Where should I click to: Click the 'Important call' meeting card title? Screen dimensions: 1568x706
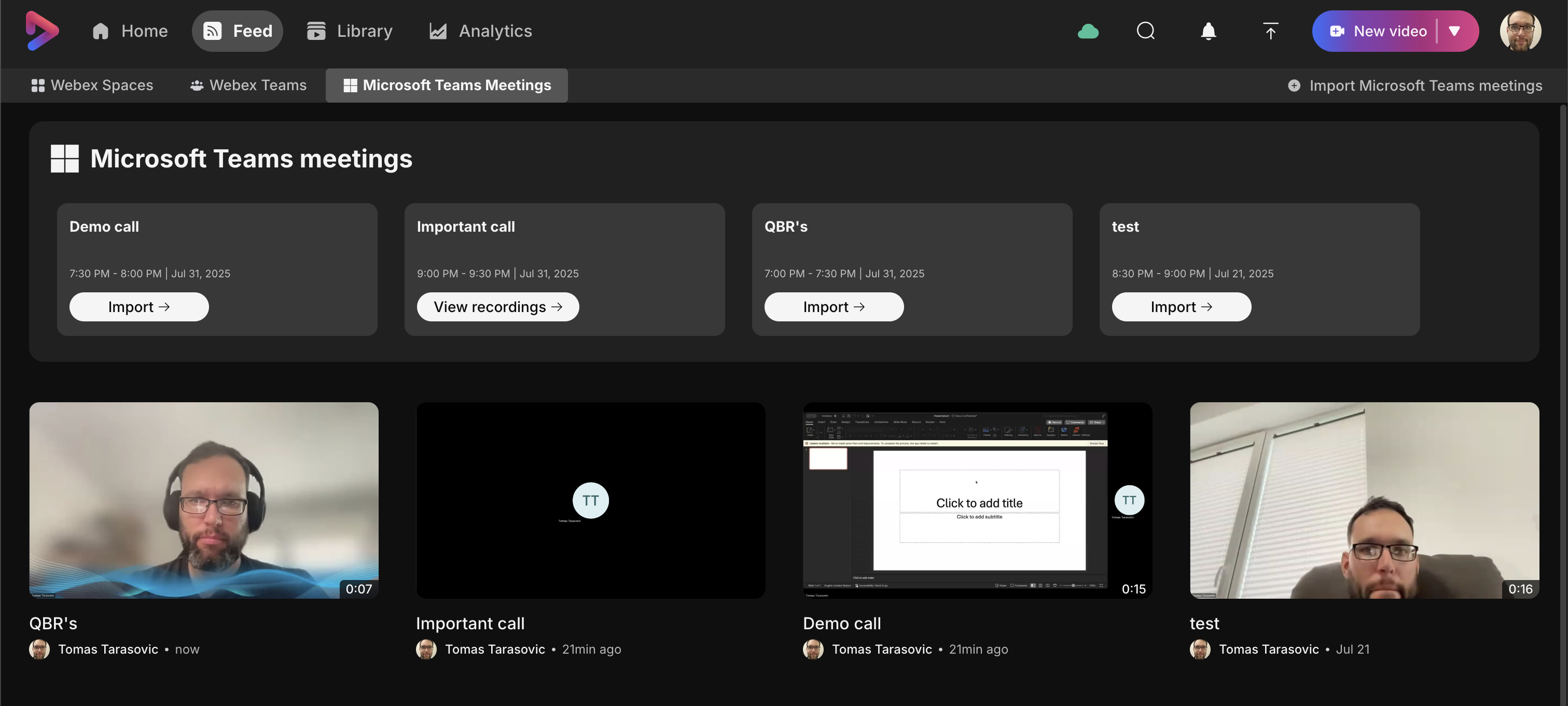[x=466, y=227]
